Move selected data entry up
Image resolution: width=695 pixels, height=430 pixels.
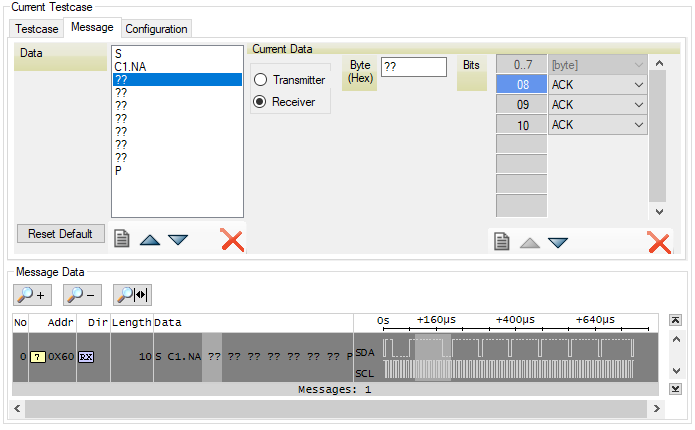click(150, 240)
